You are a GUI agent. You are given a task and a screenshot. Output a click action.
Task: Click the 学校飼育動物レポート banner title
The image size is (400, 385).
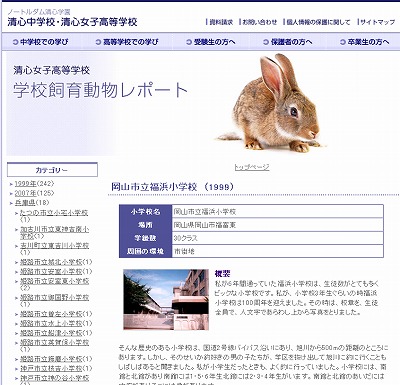click(100, 90)
